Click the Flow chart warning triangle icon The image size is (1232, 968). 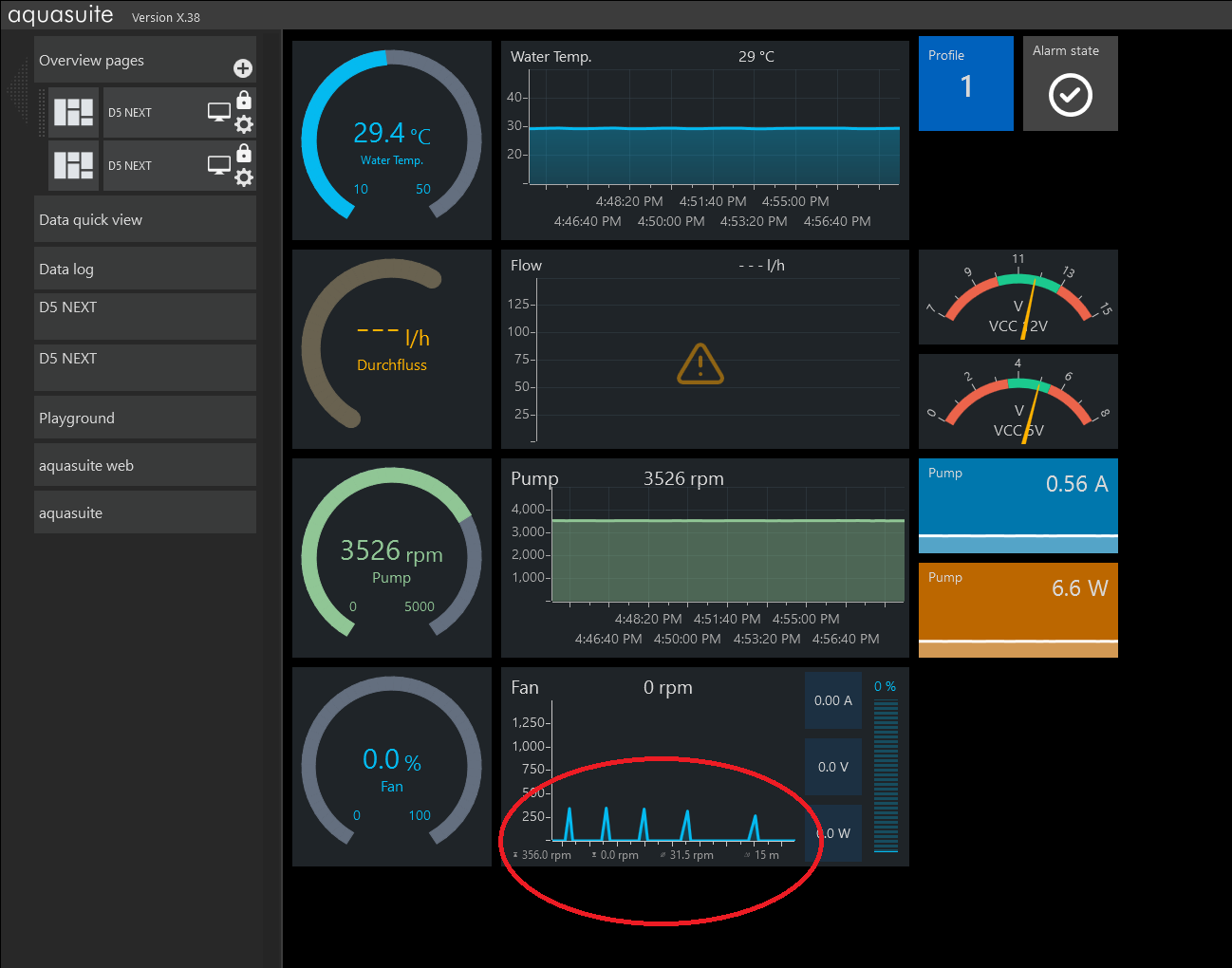[700, 363]
